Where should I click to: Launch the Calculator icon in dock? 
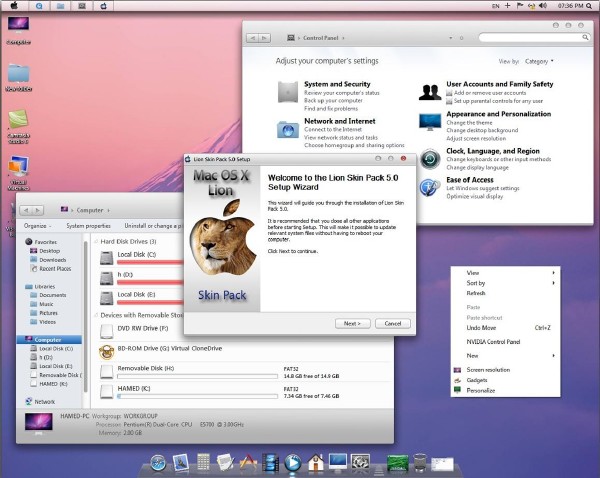(x=203, y=462)
